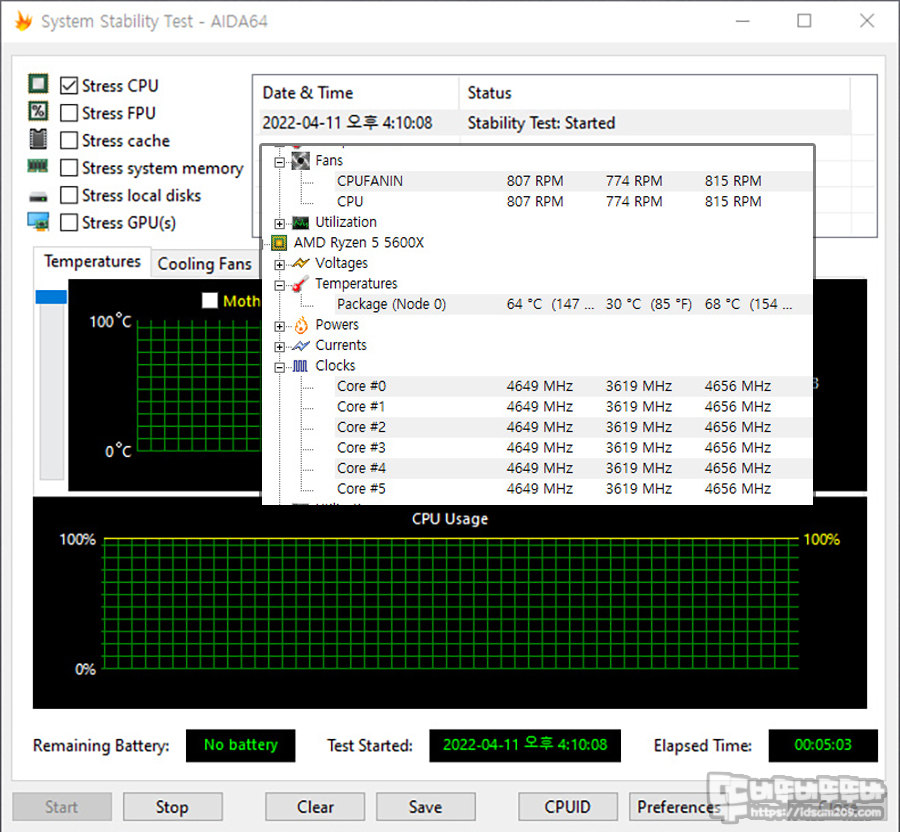900x832 pixels.
Task: Click the AIDA64 flame icon in title bar
Action: 24,21
